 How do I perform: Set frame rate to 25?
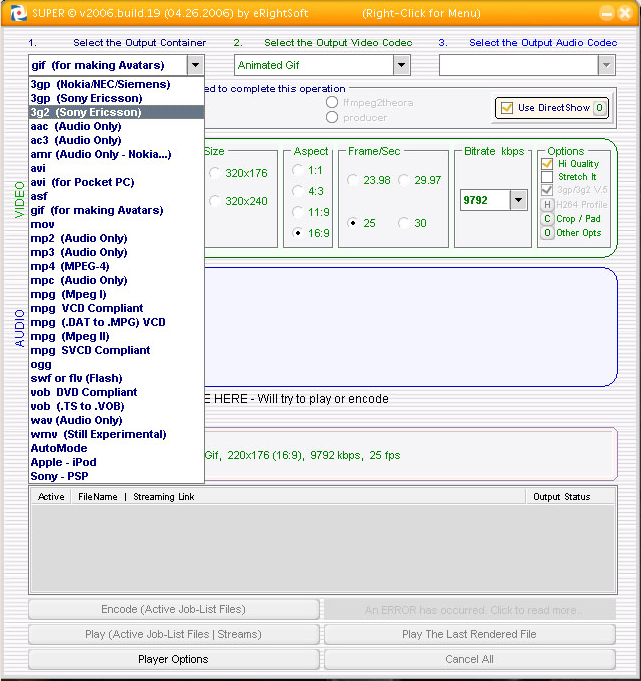coord(353,223)
